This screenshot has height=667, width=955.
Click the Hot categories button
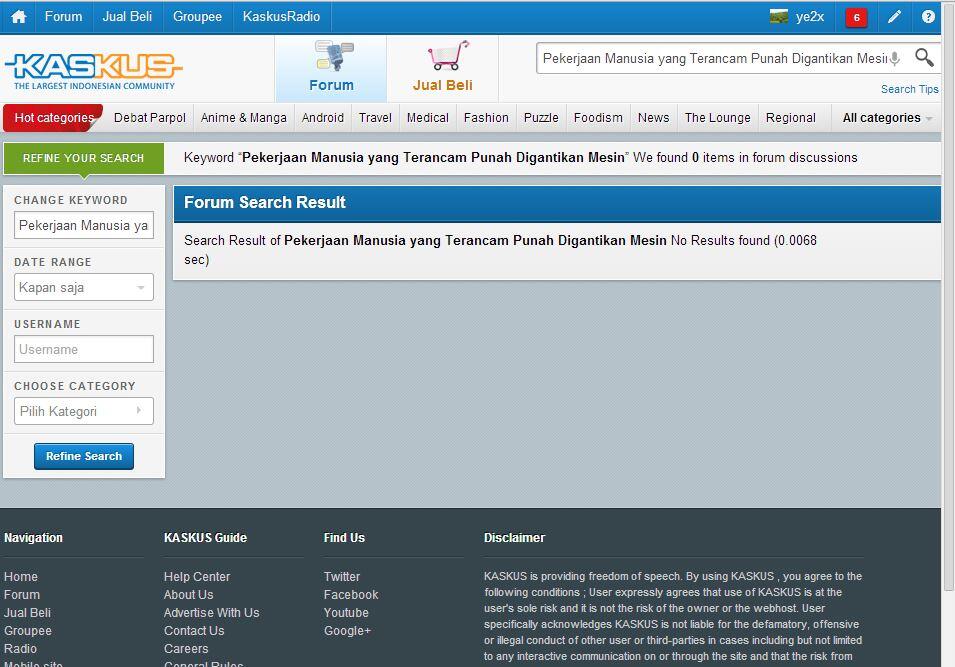(54, 118)
